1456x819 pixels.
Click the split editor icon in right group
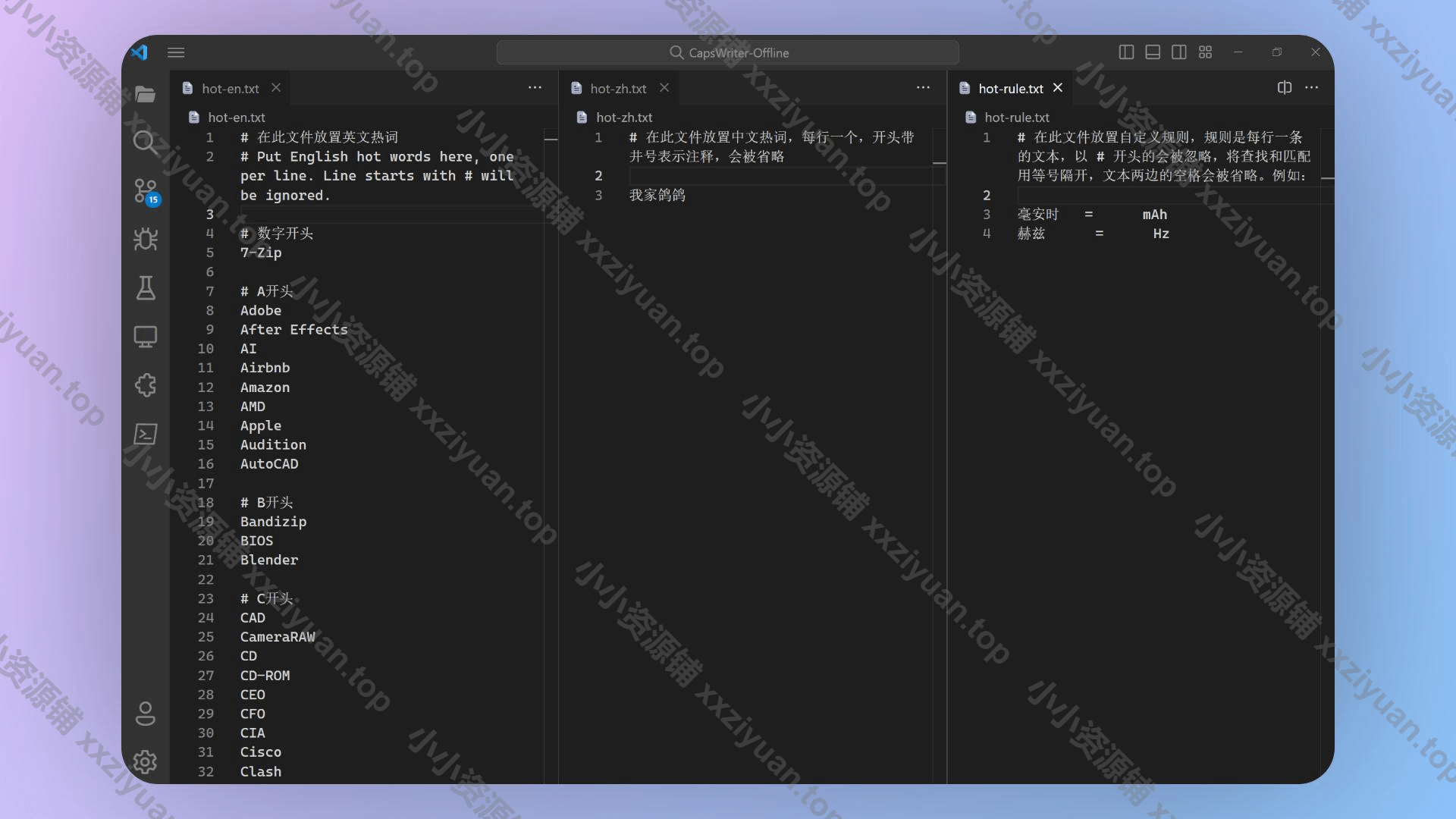pos(1285,87)
